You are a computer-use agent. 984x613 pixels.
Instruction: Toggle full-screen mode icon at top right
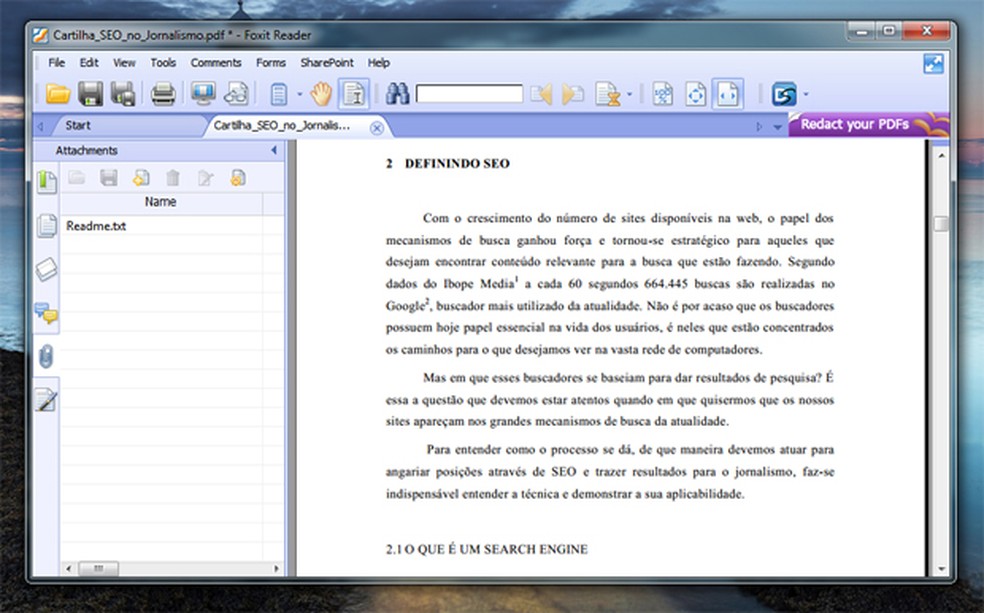coord(933,63)
